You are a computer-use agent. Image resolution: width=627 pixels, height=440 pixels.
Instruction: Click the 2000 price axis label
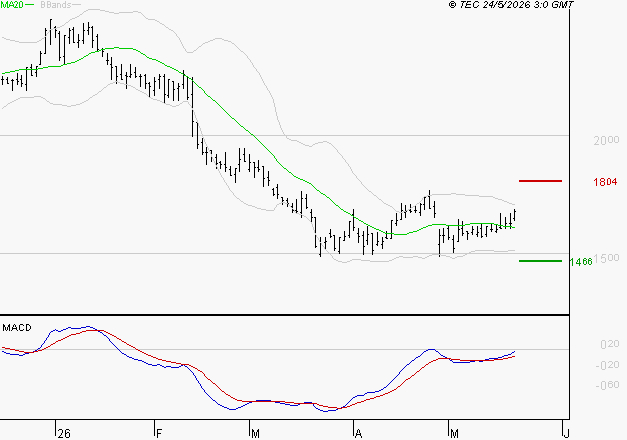click(607, 140)
